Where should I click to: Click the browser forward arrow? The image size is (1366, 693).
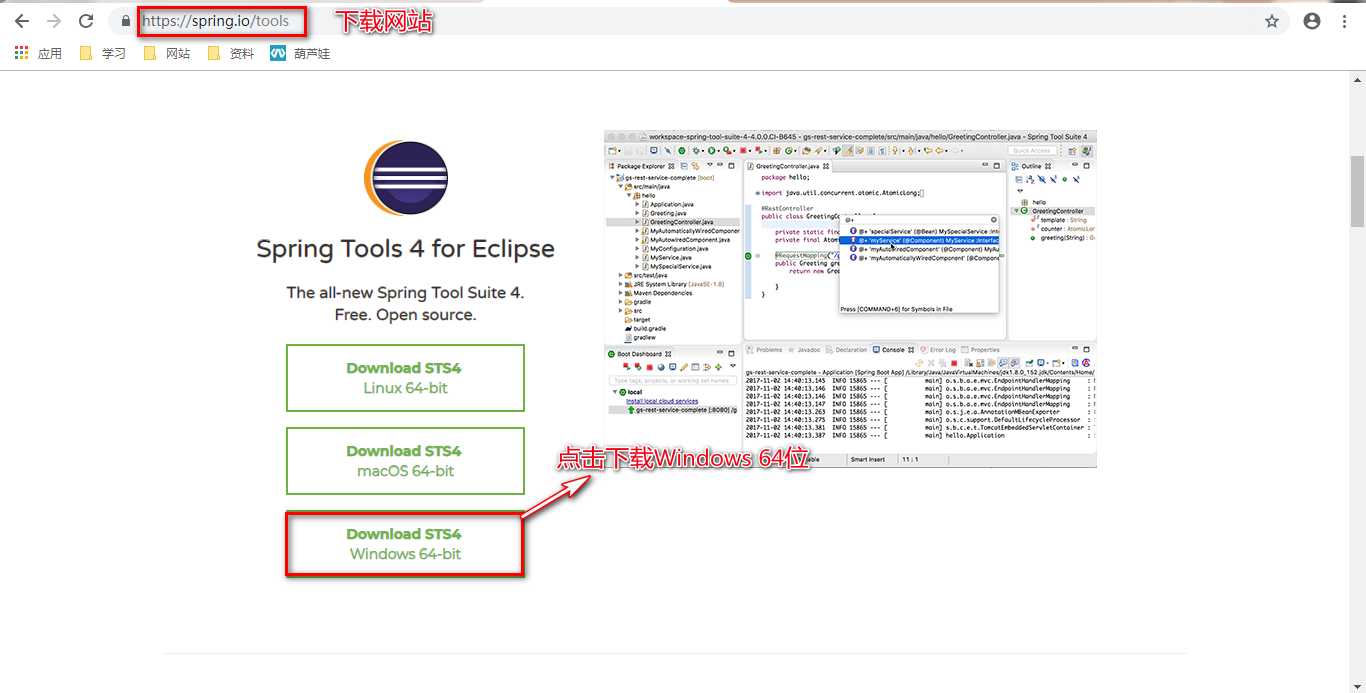[x=54, y=21]
